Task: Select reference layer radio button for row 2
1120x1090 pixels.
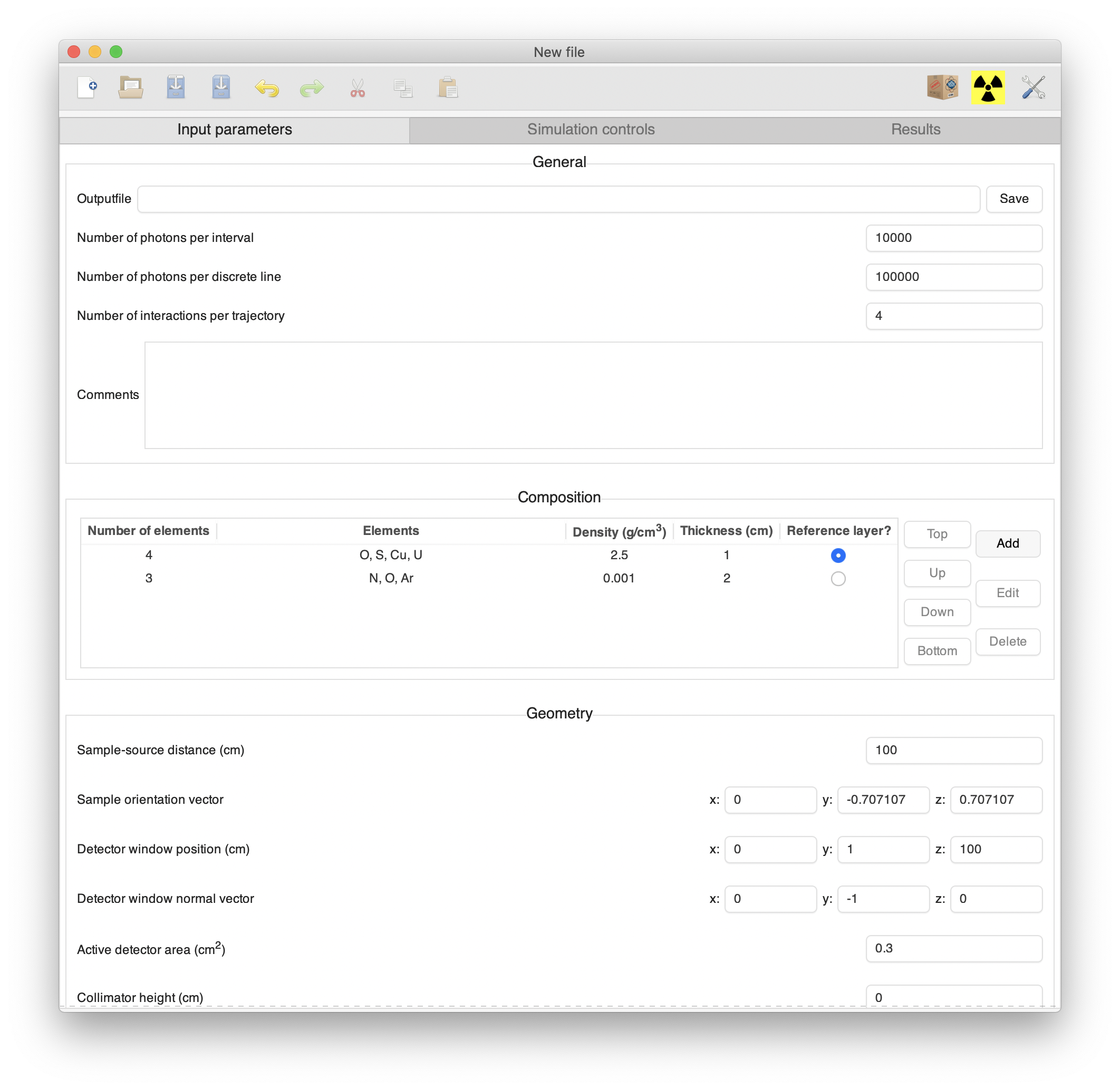Action: point(838,579)
